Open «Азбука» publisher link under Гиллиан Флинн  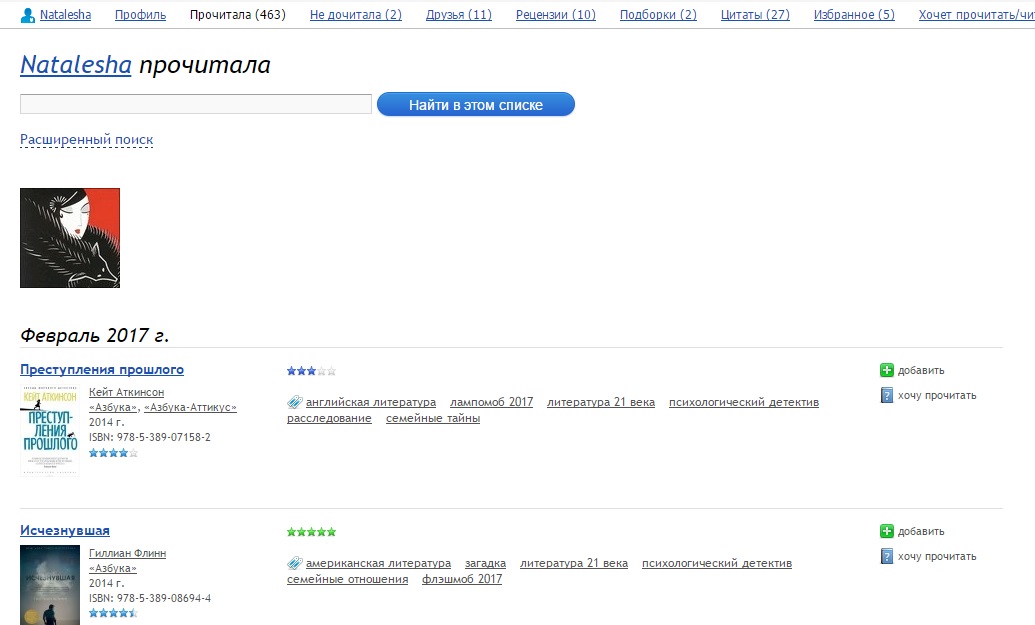click(x=113, y=568)
